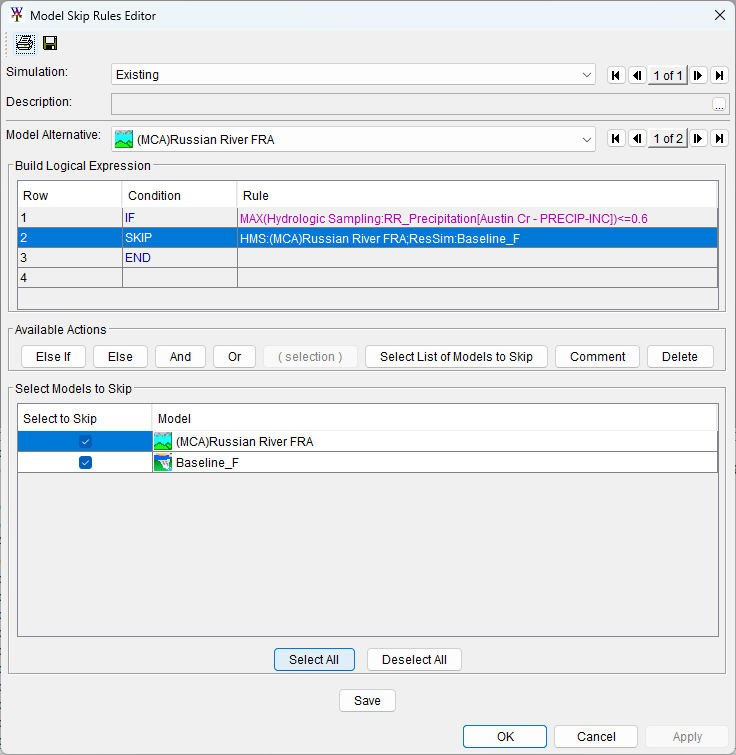
Task: Go to last simulation record
Action: [719, 75]
